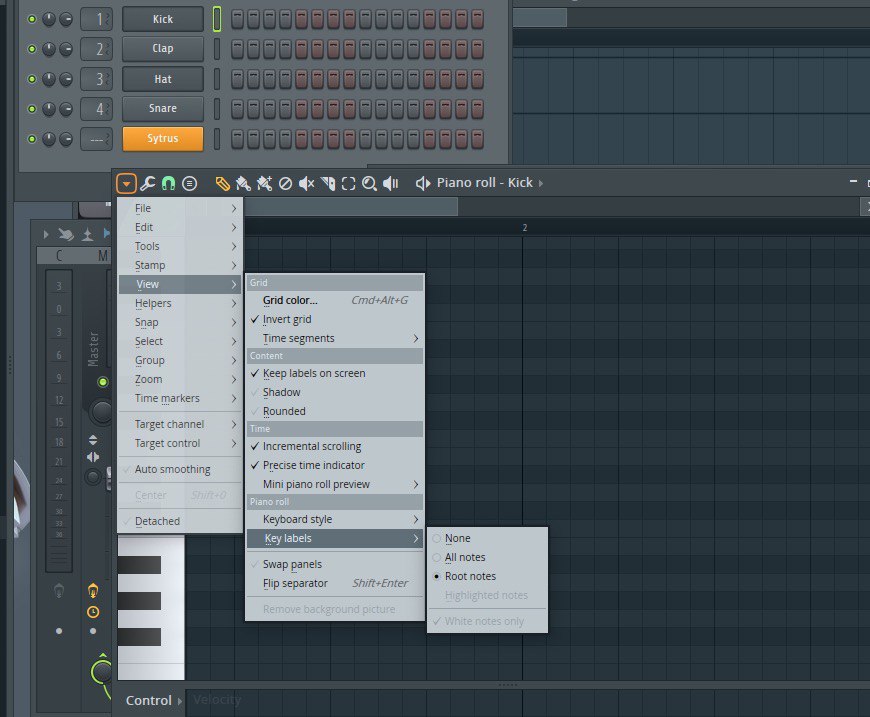The width and height of the screenshot is (870, 717).
Task: Expand Target control submenu
Action: point(180,443)
